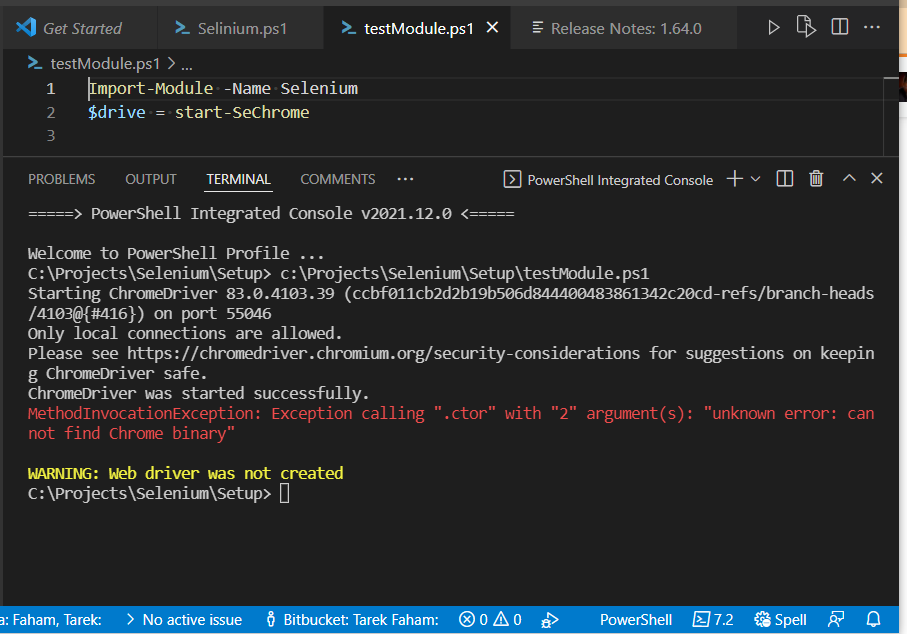The height and width of the screenshot is (634, 907).
Task: Switch to the PROBLEMS panel tab
Action: [62, 179]
